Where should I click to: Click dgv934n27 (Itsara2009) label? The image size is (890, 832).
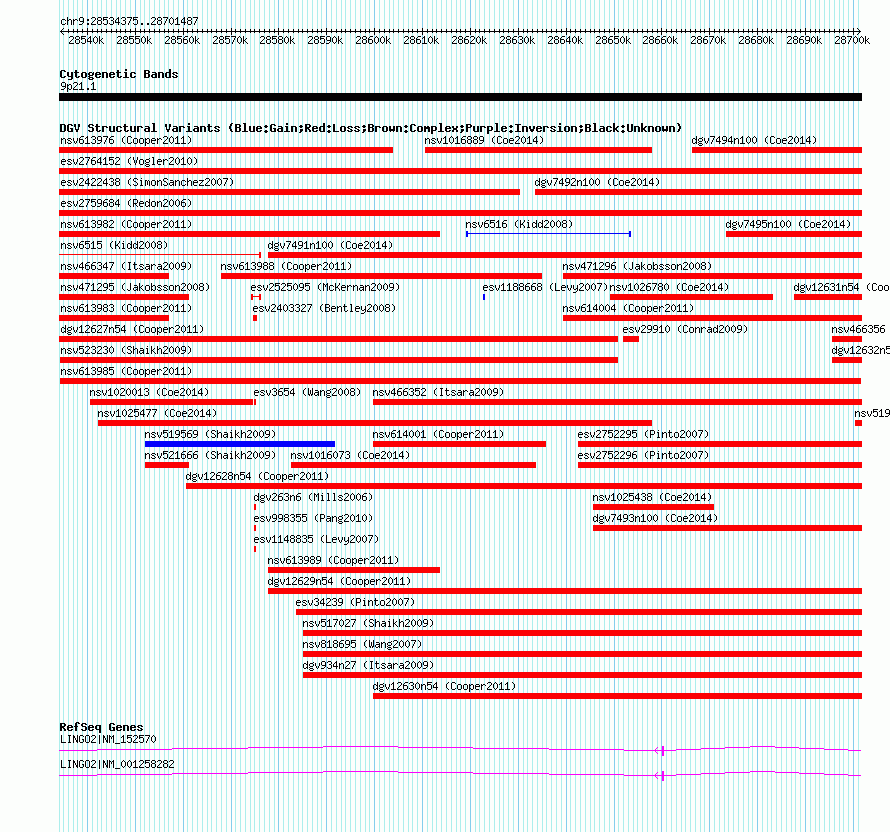tap(368, 665)
